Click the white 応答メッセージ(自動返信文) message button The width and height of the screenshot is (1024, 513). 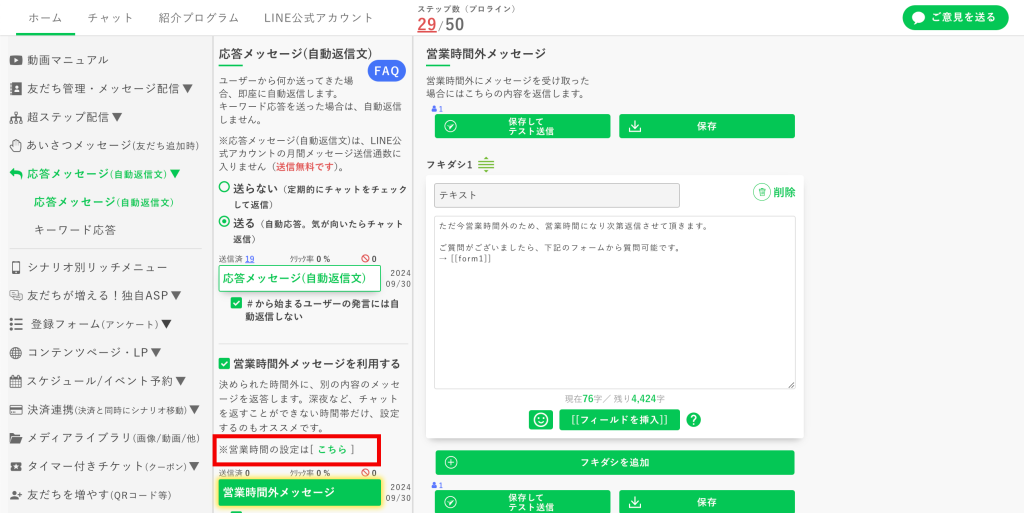click(x=299, y=278)
